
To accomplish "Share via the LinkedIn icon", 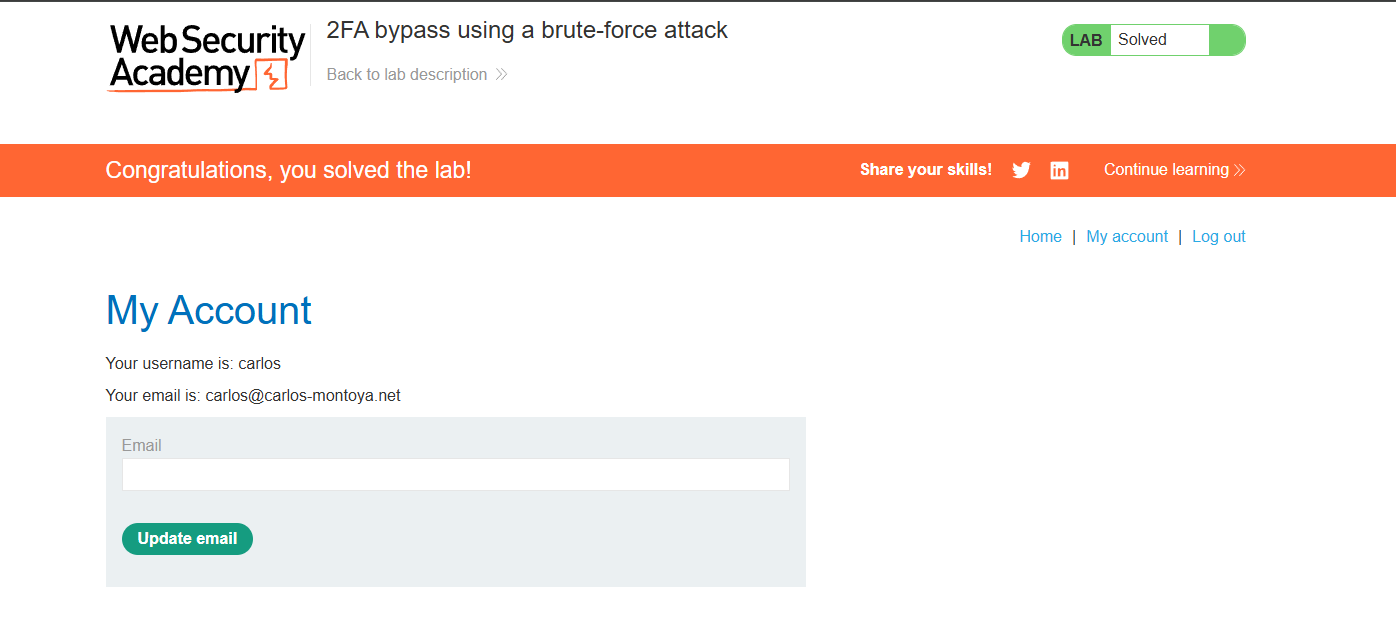I will tap(1059, 170).
